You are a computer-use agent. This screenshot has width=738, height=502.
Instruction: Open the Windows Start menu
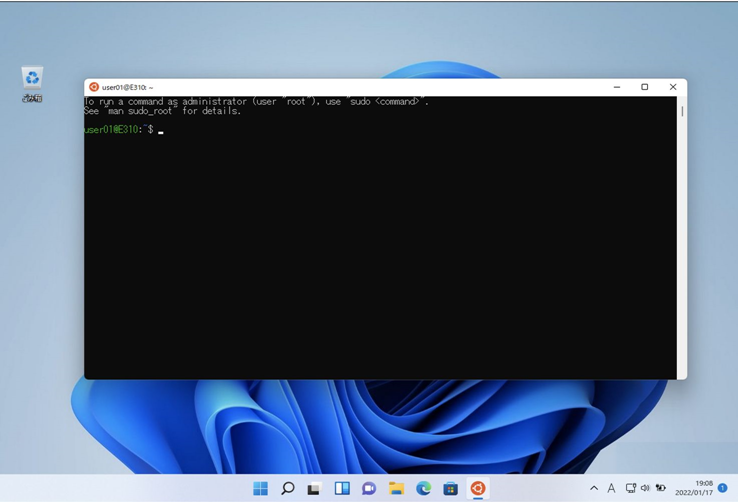(260, 488)
